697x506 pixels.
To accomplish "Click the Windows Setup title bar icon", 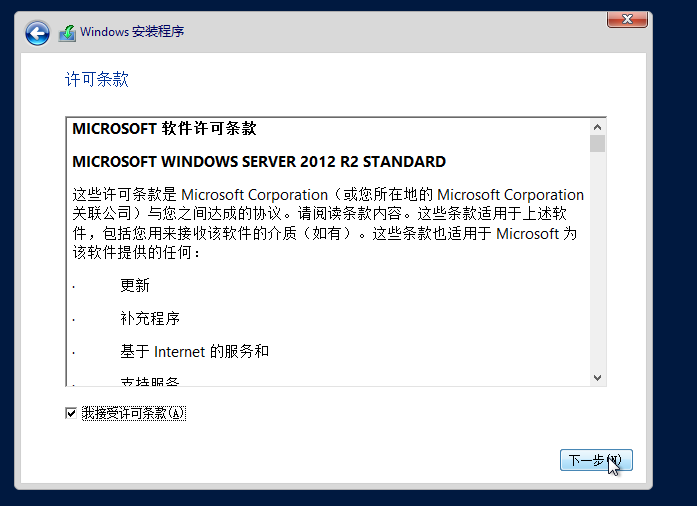I will (67, 33).
